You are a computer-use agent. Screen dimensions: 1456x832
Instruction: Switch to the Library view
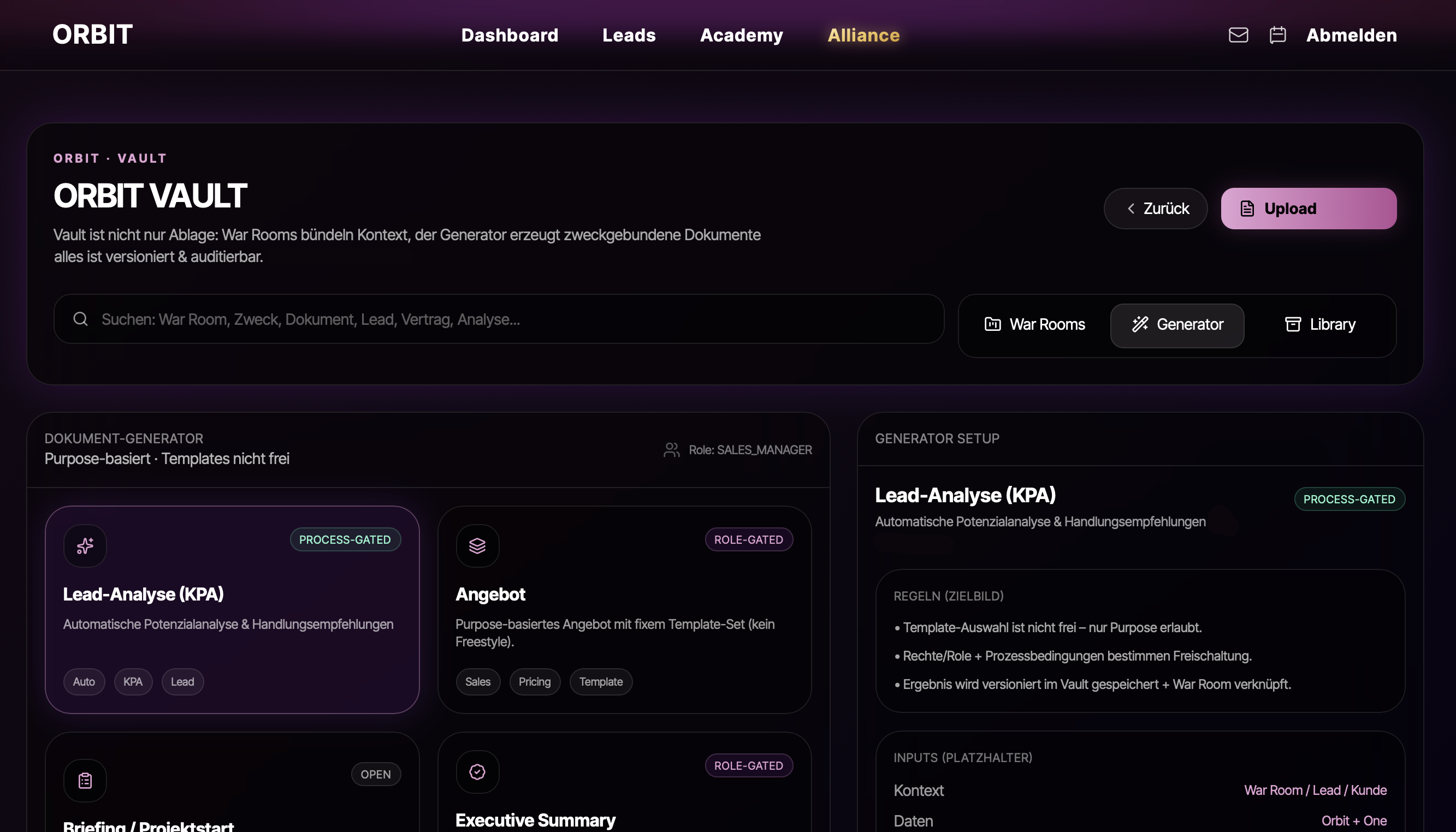tap(1319, 325)
